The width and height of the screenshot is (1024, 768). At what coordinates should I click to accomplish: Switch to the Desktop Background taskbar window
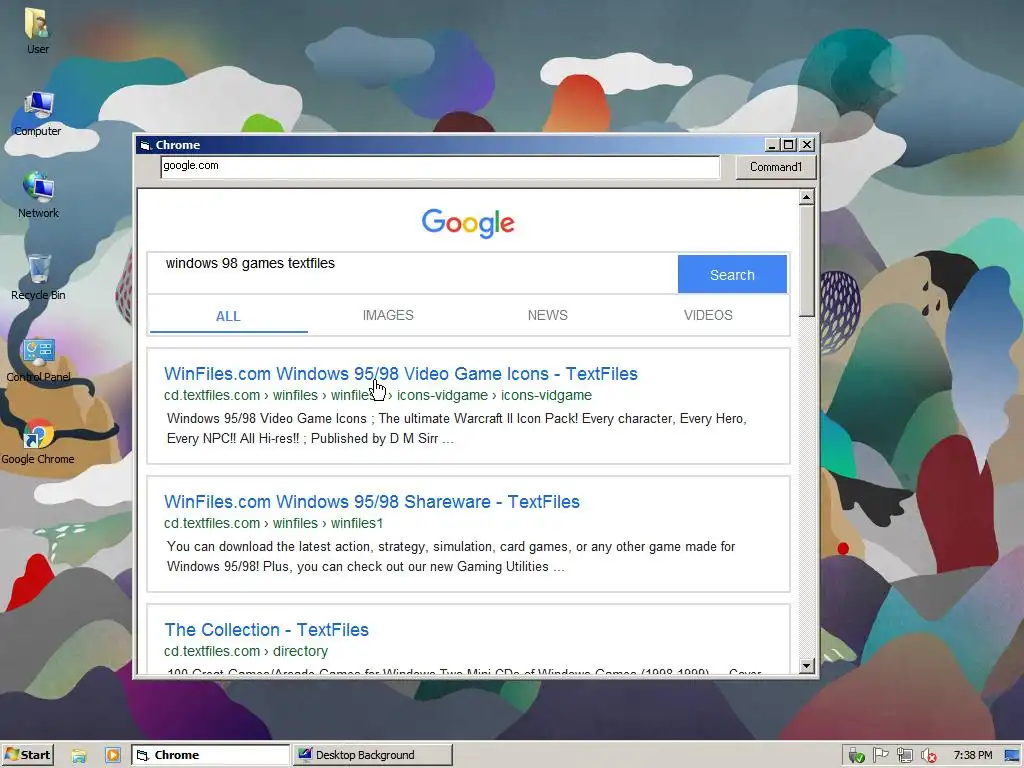coord(372,755)
